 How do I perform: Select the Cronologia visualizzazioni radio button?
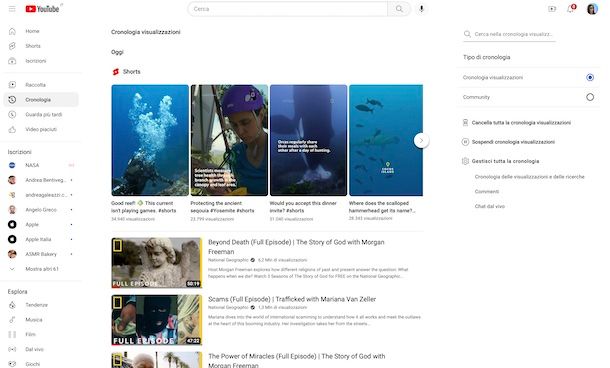590,77
